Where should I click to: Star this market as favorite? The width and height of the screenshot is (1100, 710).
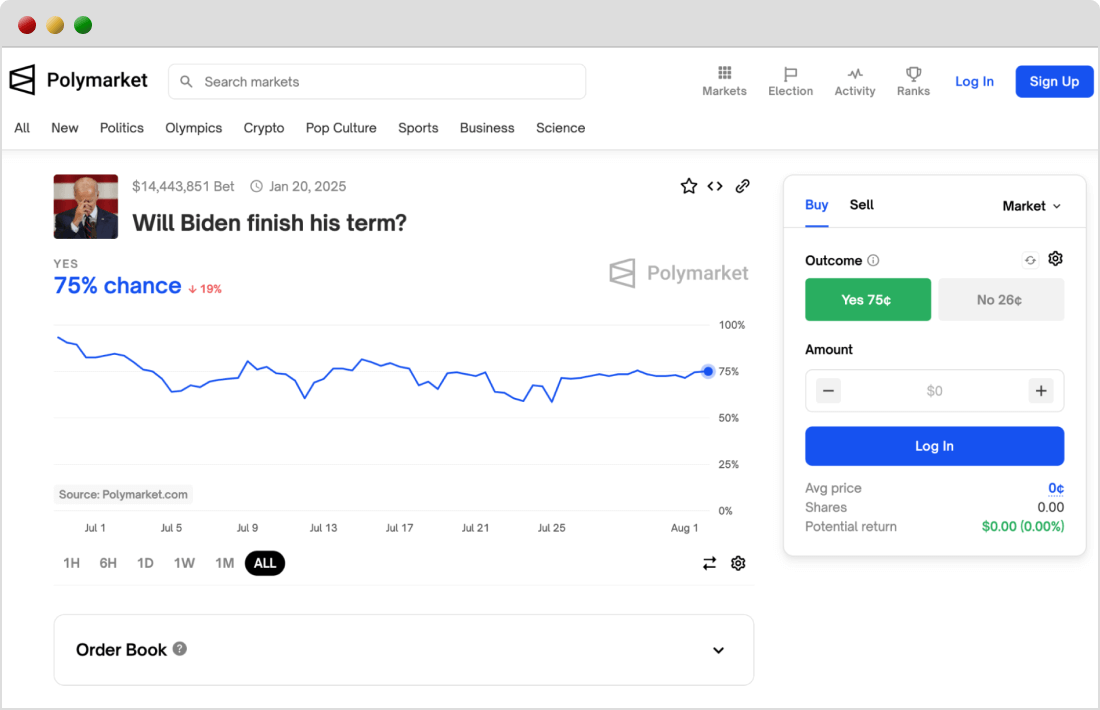pos(689,186)
